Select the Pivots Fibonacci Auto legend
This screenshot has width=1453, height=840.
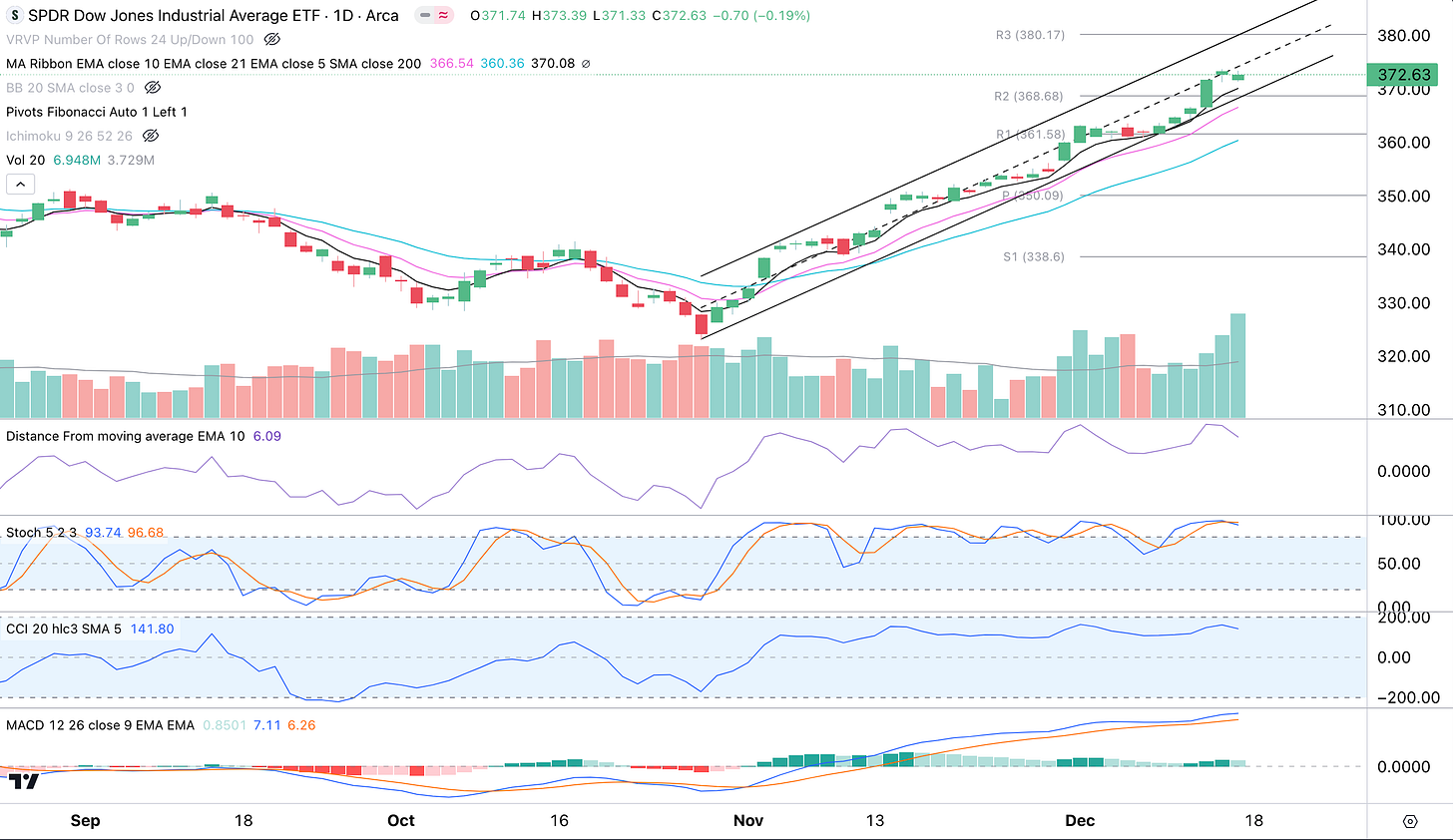[x=97, y=112]
